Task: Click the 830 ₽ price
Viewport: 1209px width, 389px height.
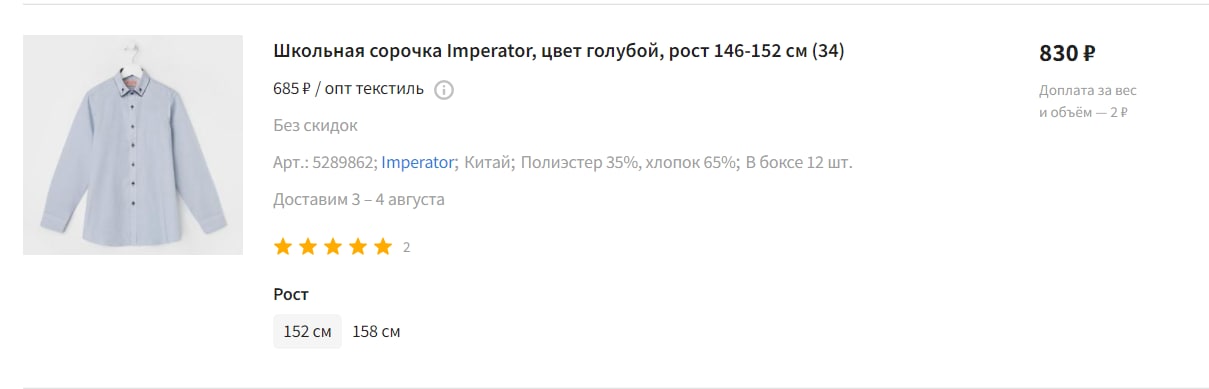Action: pos(1068,53)
